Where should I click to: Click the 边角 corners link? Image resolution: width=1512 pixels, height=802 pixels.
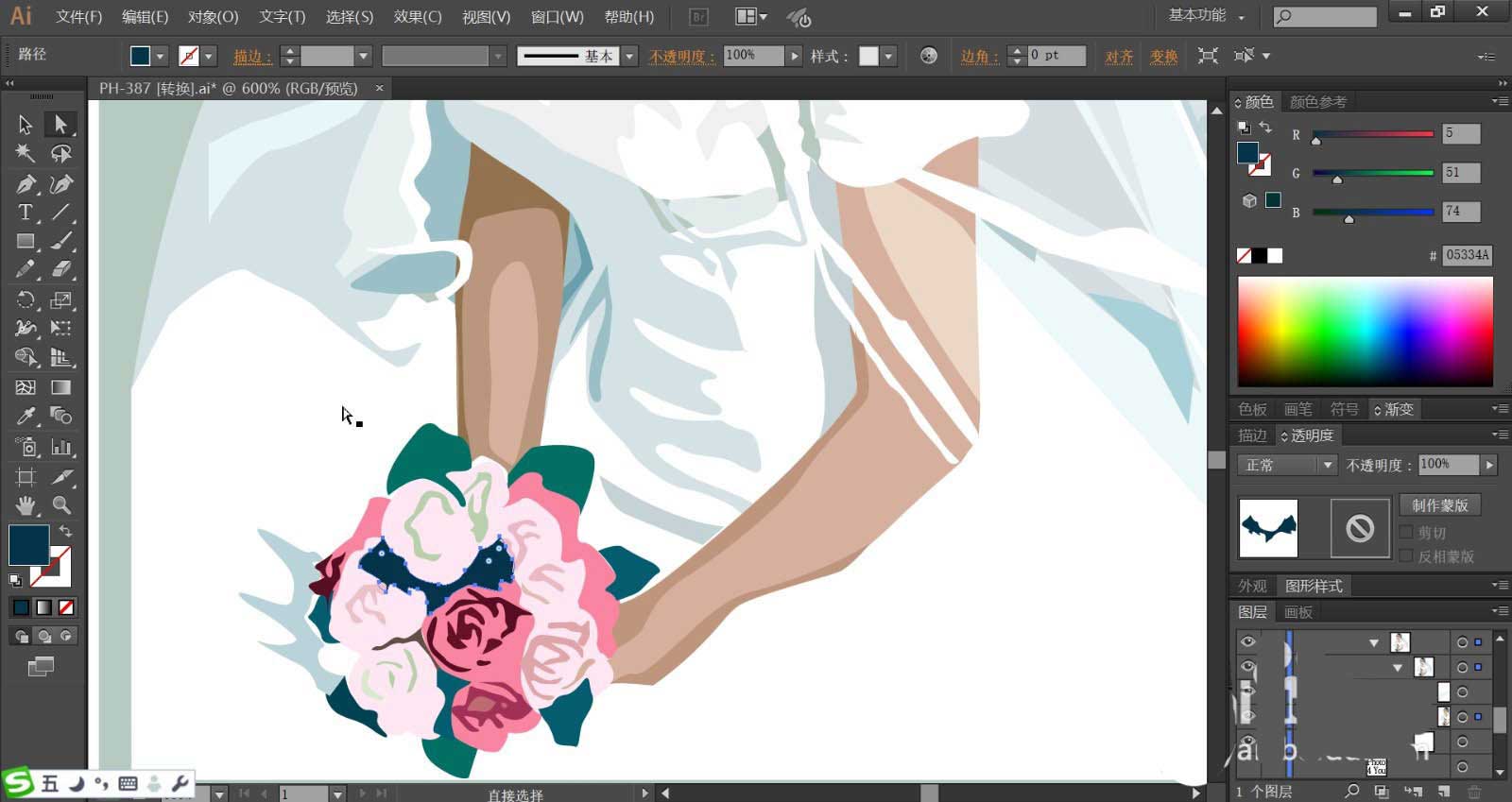(980, 57)
